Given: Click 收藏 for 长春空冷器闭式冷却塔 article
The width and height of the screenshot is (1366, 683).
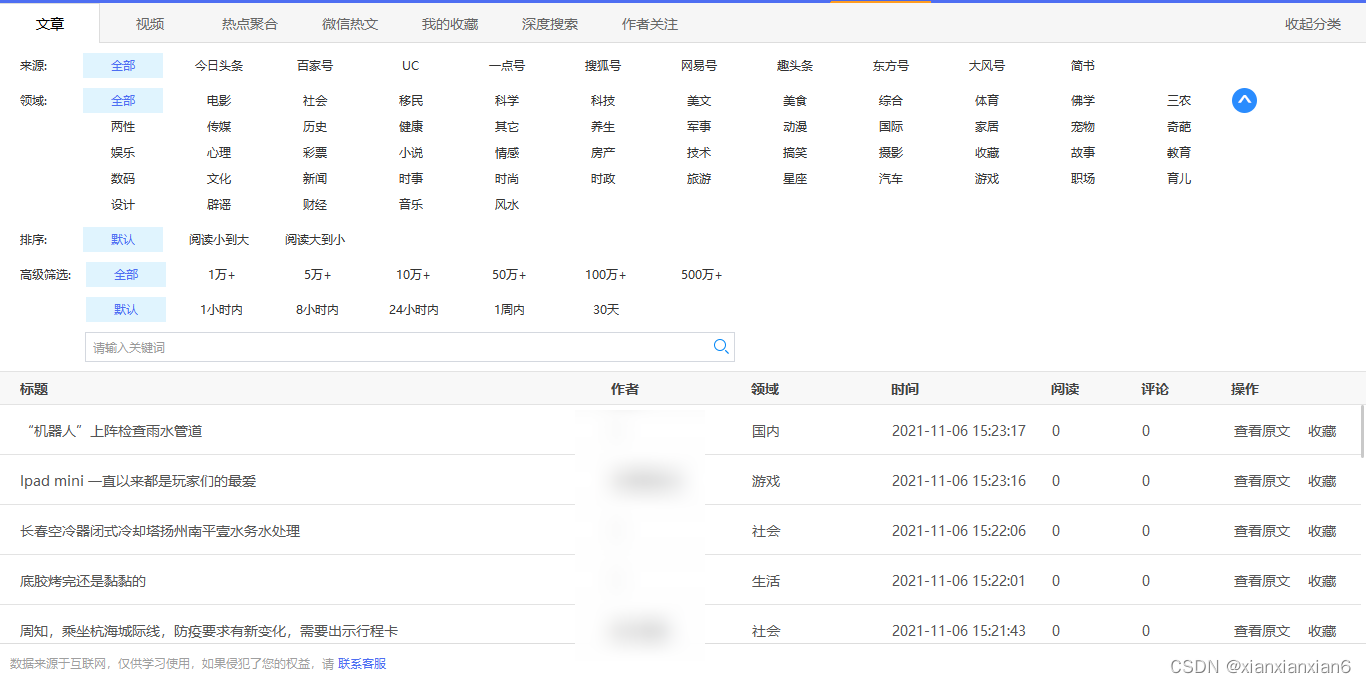Looking at the screenshot, I should [x=1322, y=531].
